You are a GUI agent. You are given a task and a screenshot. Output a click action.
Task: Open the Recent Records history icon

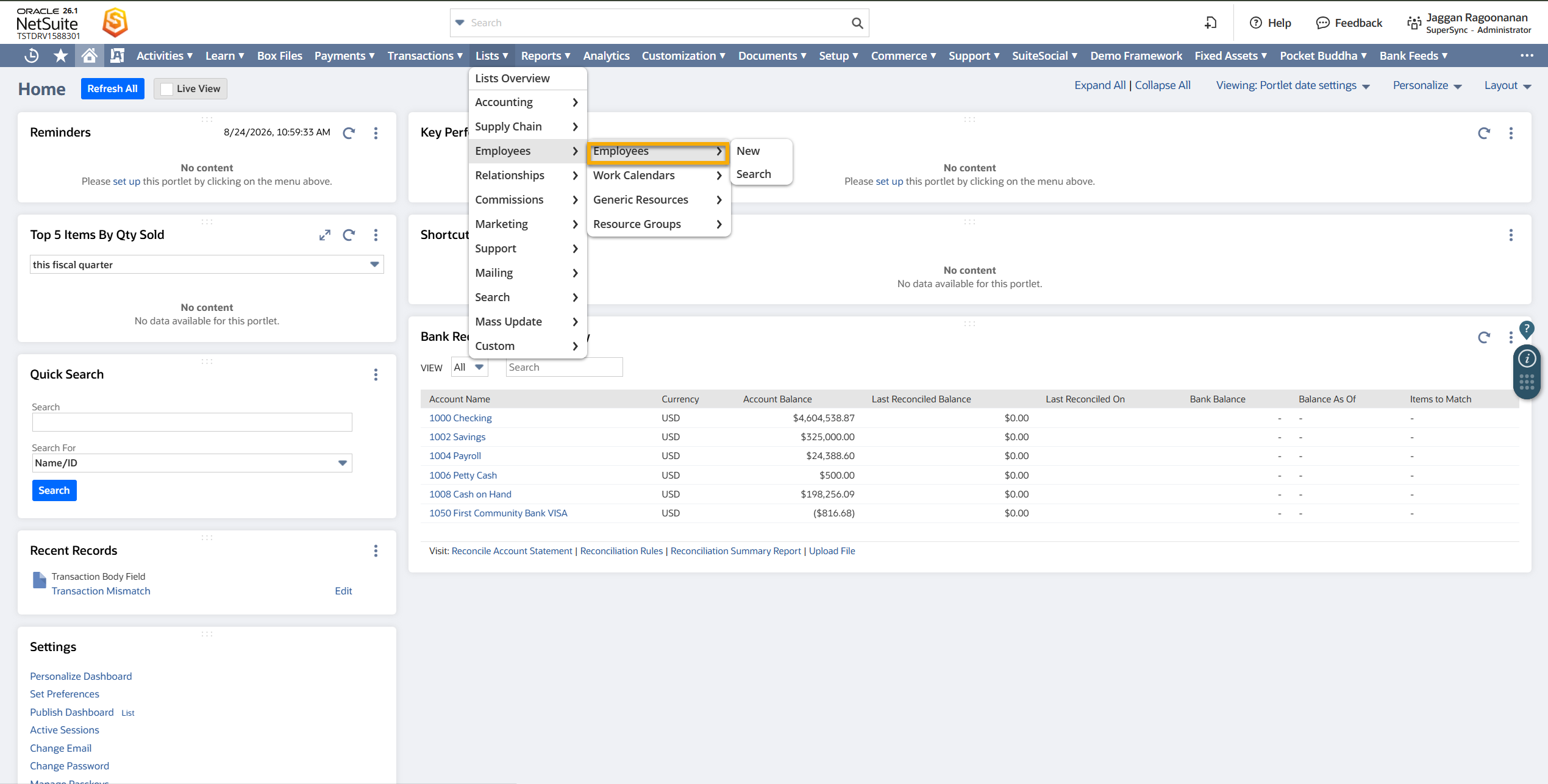click(31, 55)
